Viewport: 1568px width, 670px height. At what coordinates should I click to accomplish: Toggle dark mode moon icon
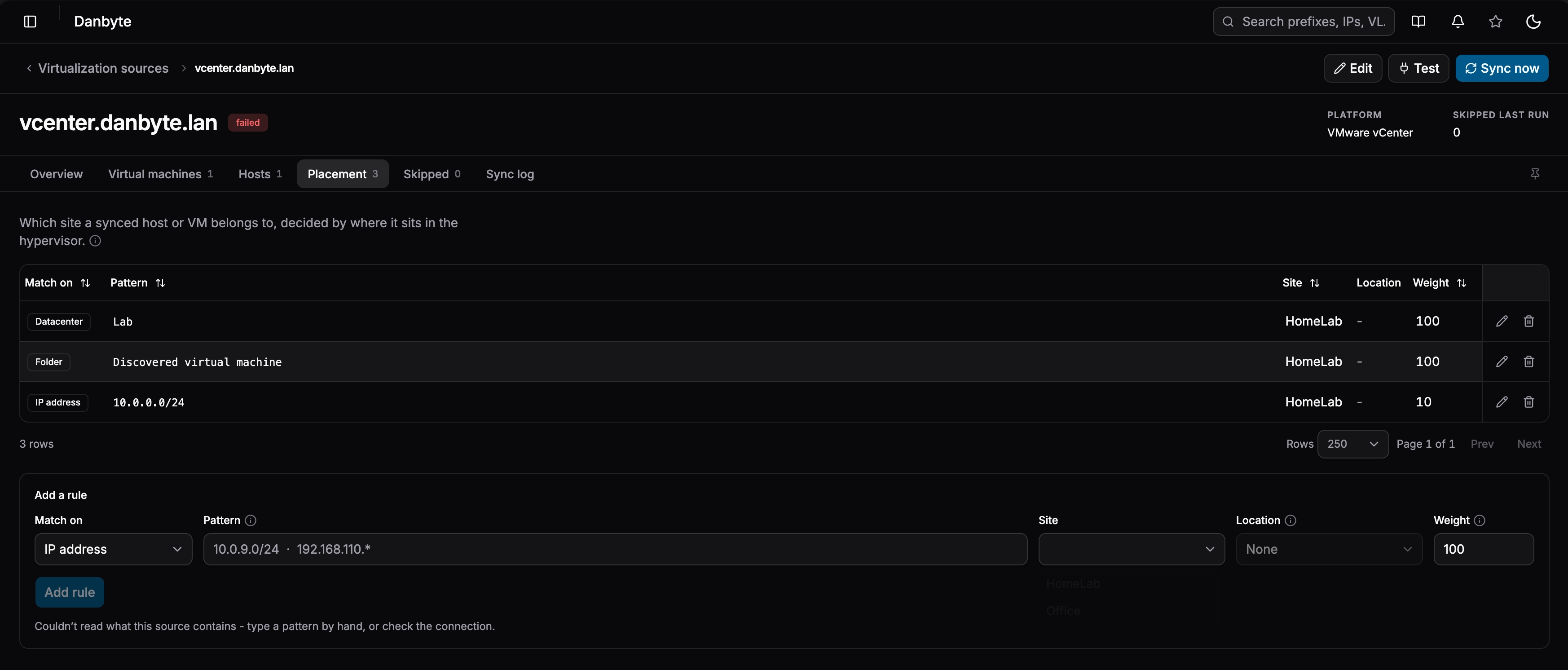pyautogui.click(x=1533, y=21)
